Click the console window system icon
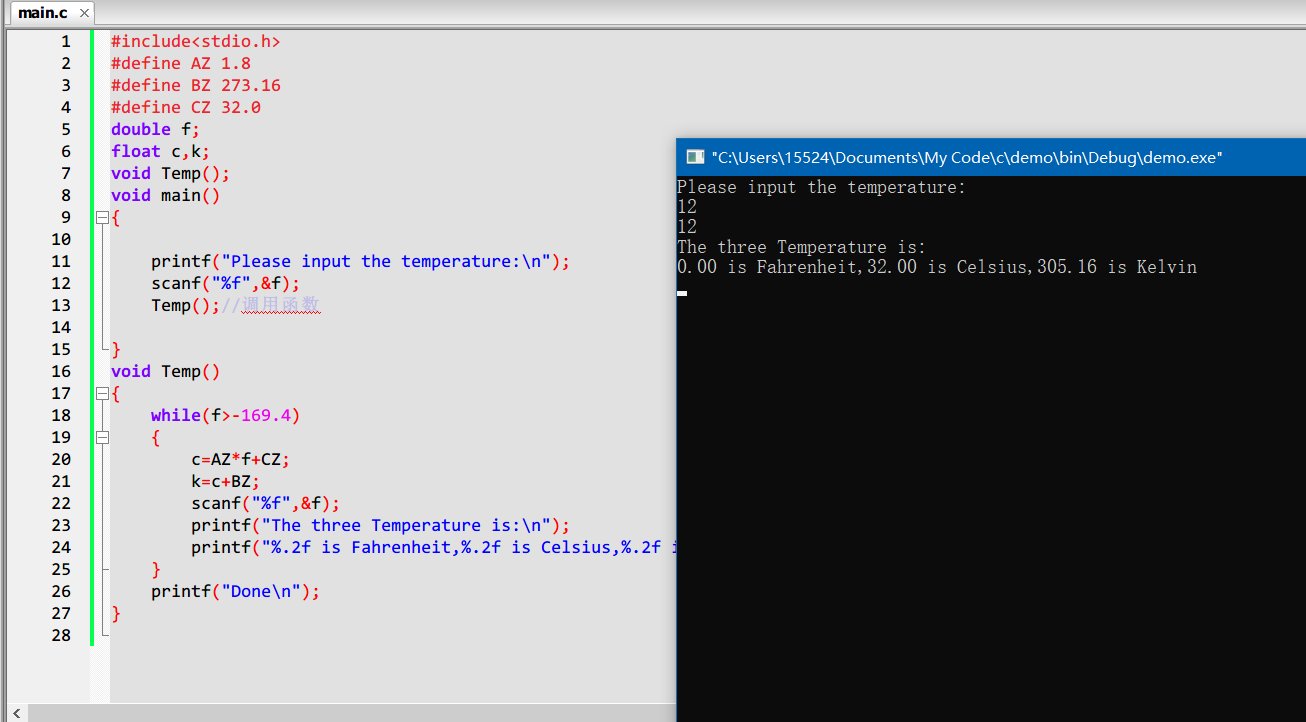 click(693, 157)
